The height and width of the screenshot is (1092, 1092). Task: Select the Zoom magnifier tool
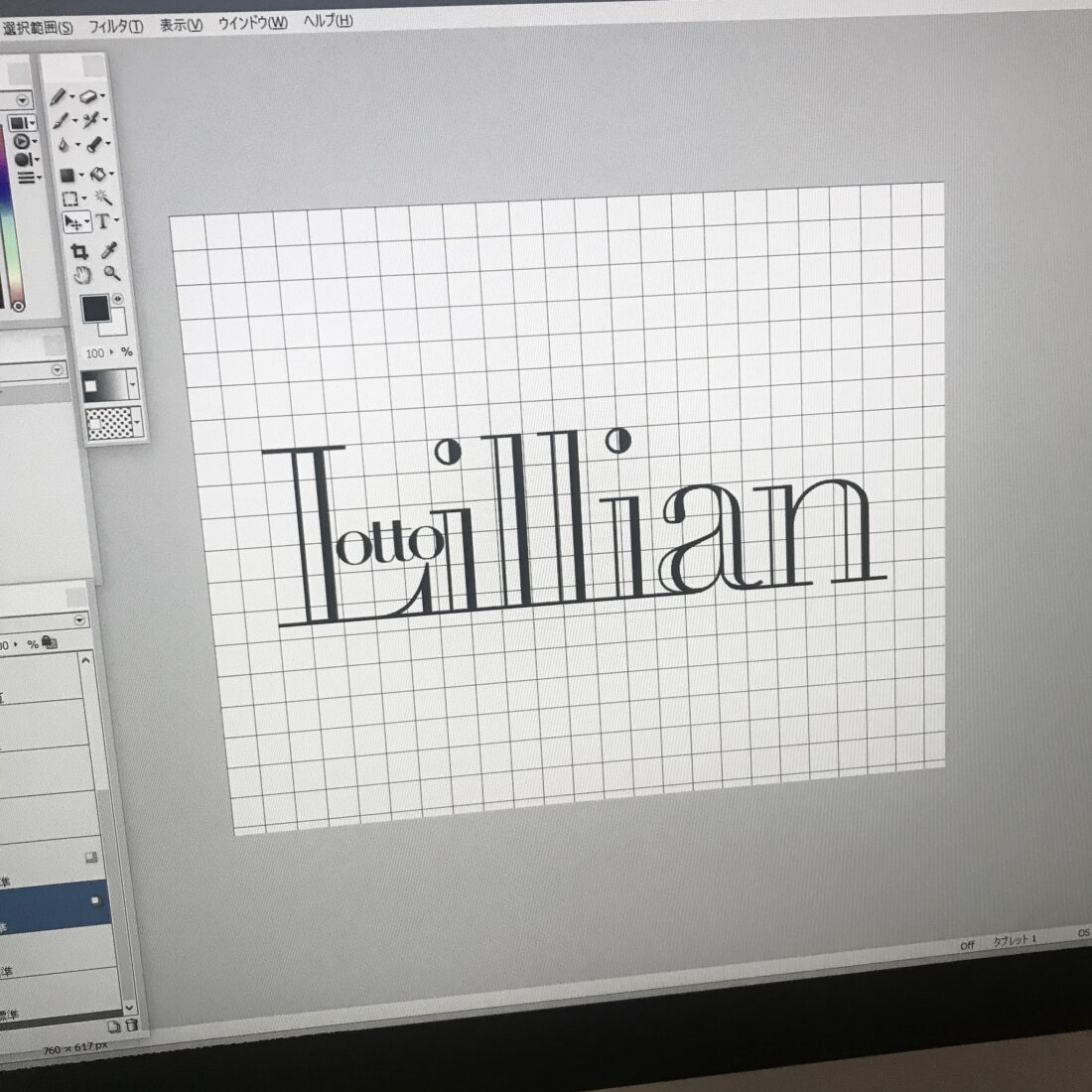(x=112, y=274)
